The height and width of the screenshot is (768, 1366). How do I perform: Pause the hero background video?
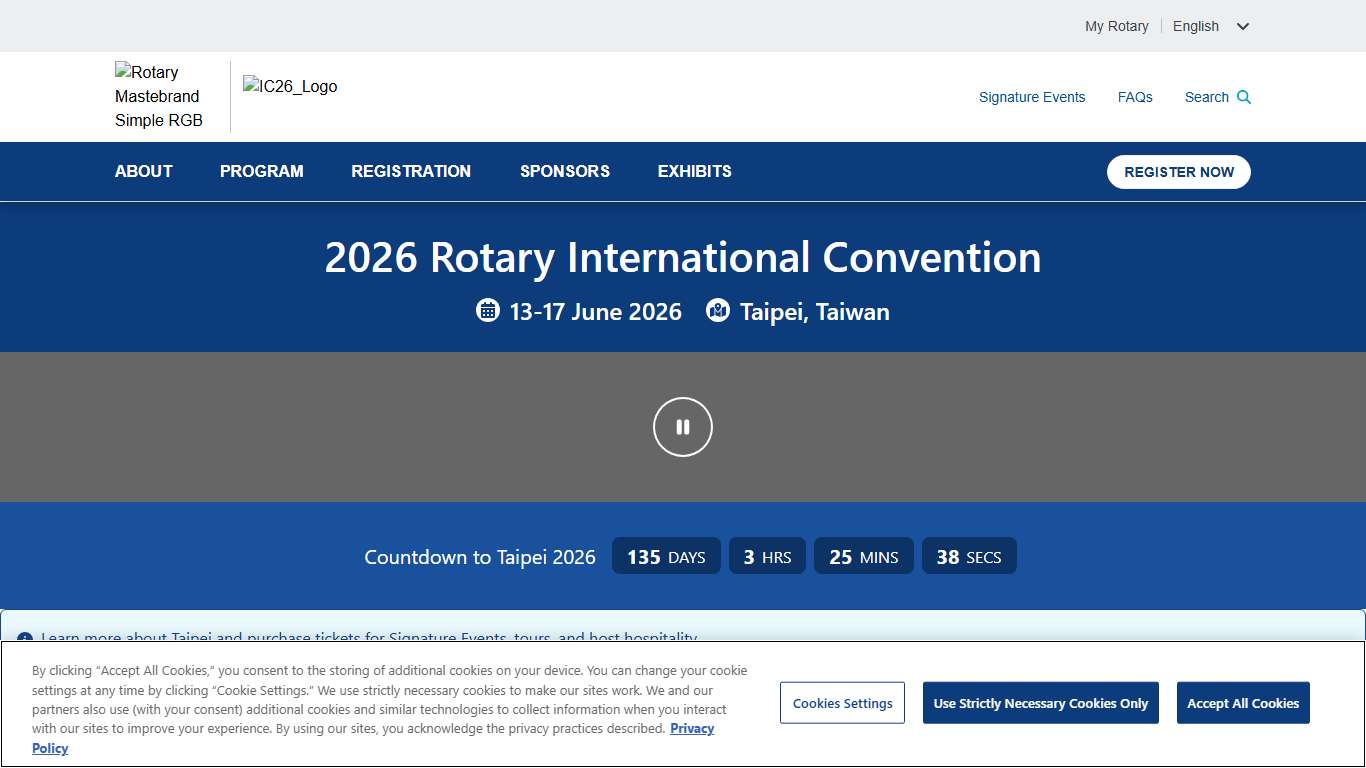683,427
